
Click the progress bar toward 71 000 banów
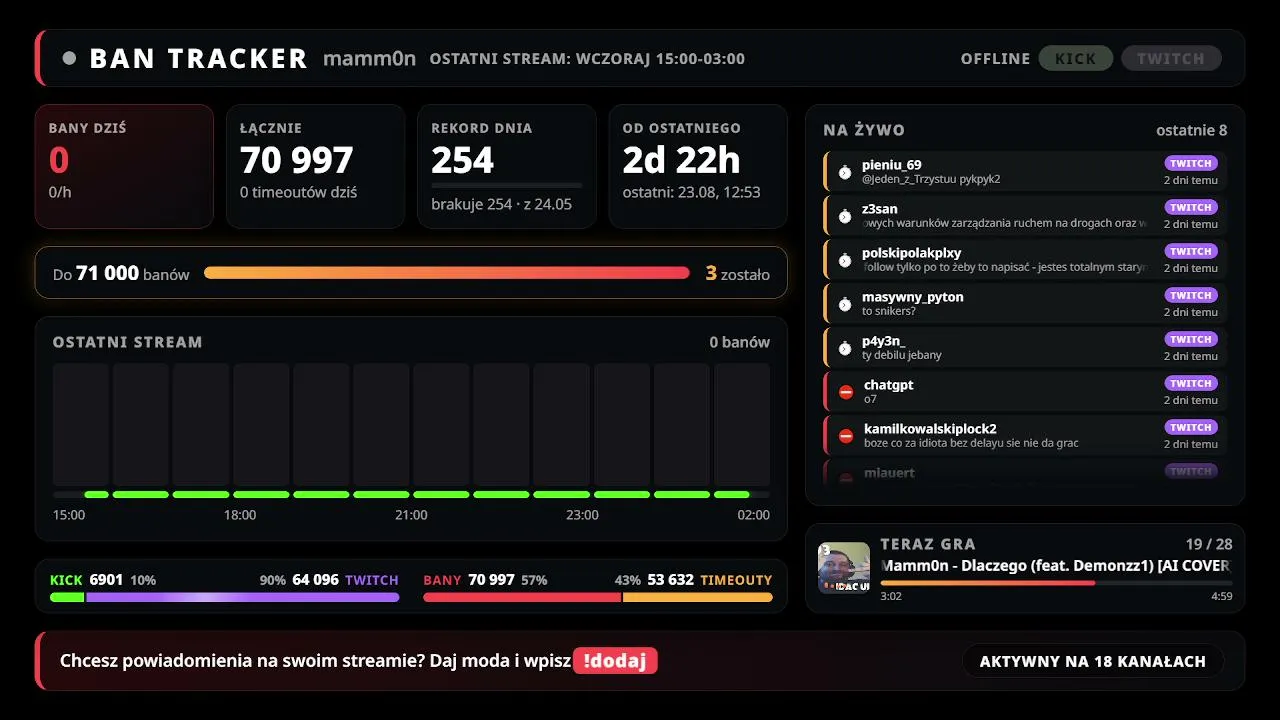coord(447,272)
